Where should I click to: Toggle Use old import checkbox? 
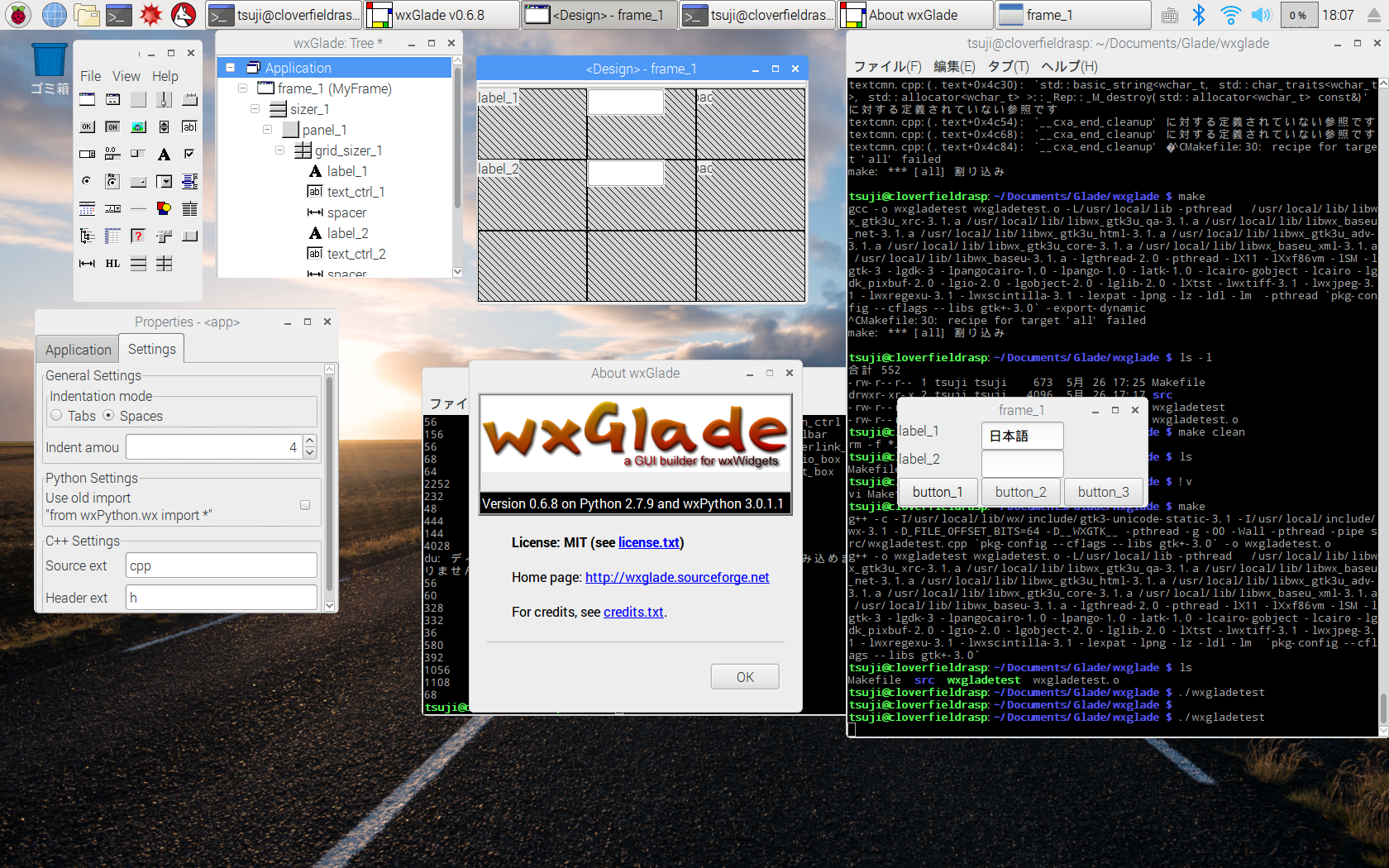tap(305, 505)
